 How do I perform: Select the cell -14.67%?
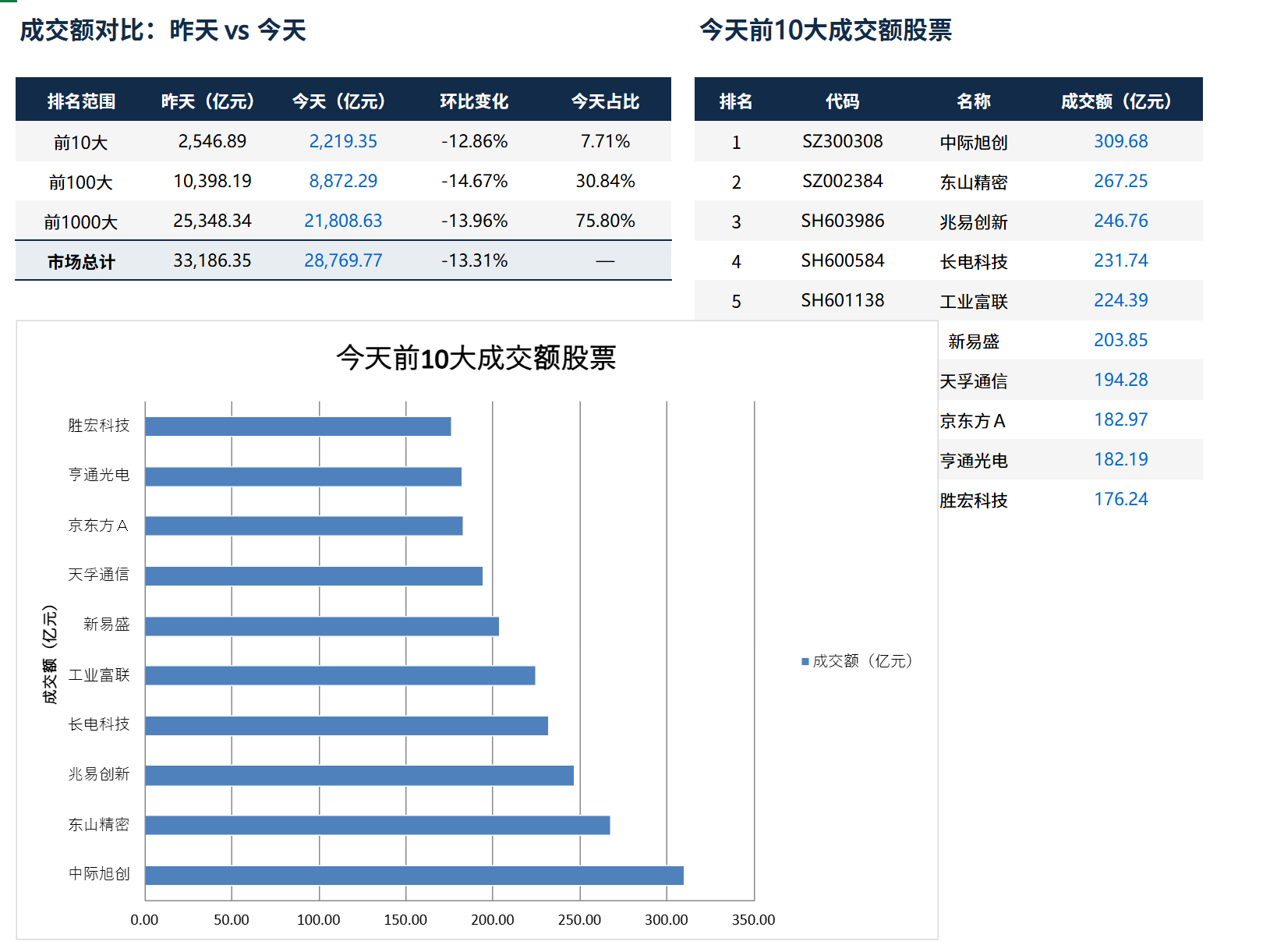[x=474, y=181]
